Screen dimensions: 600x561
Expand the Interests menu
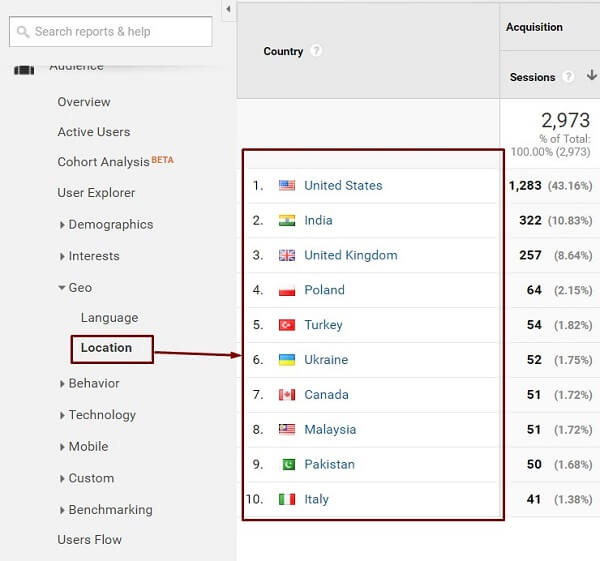click(x=62, y=256)
